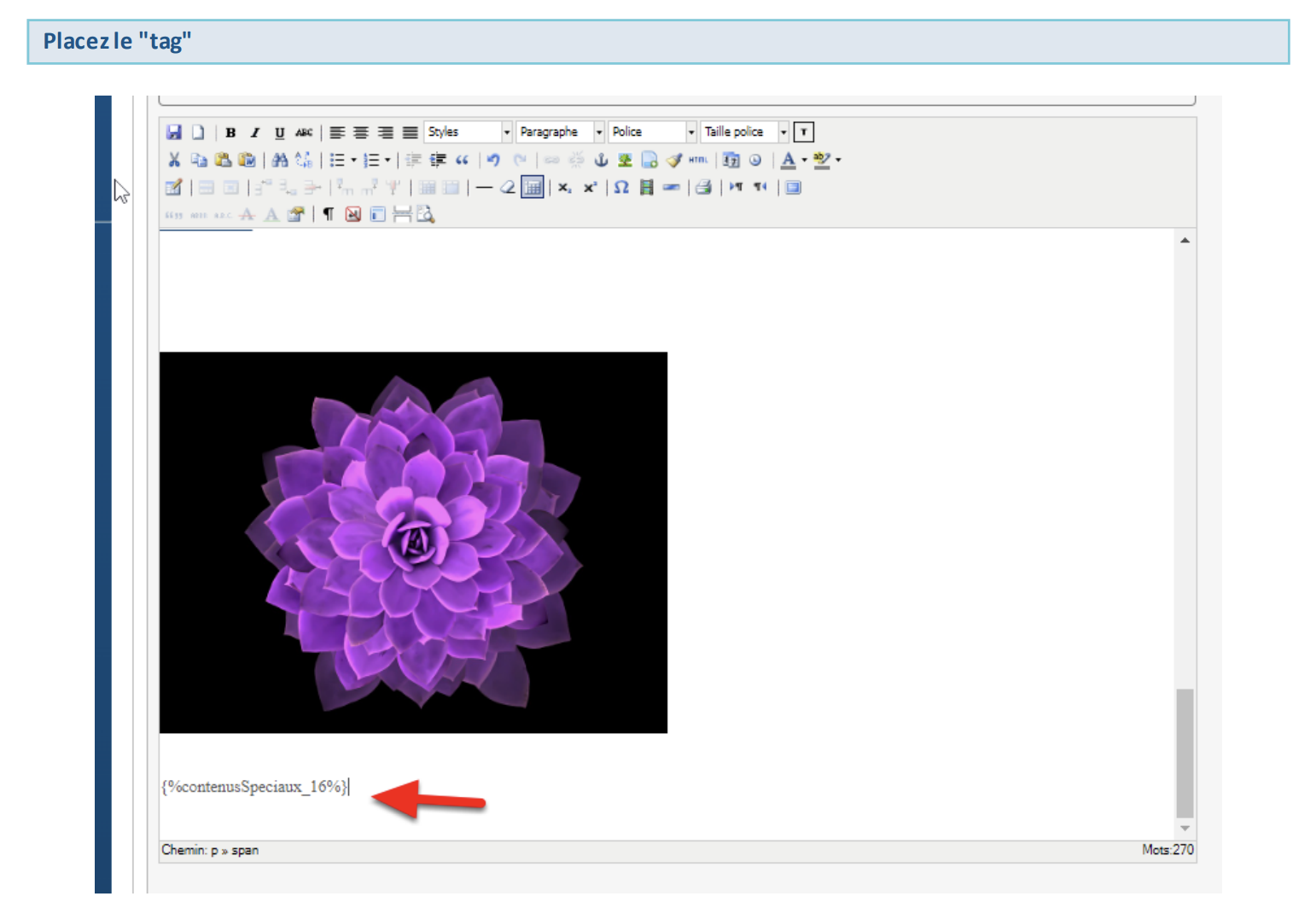Expand bullet list style arrow

(x=353, y=160)
